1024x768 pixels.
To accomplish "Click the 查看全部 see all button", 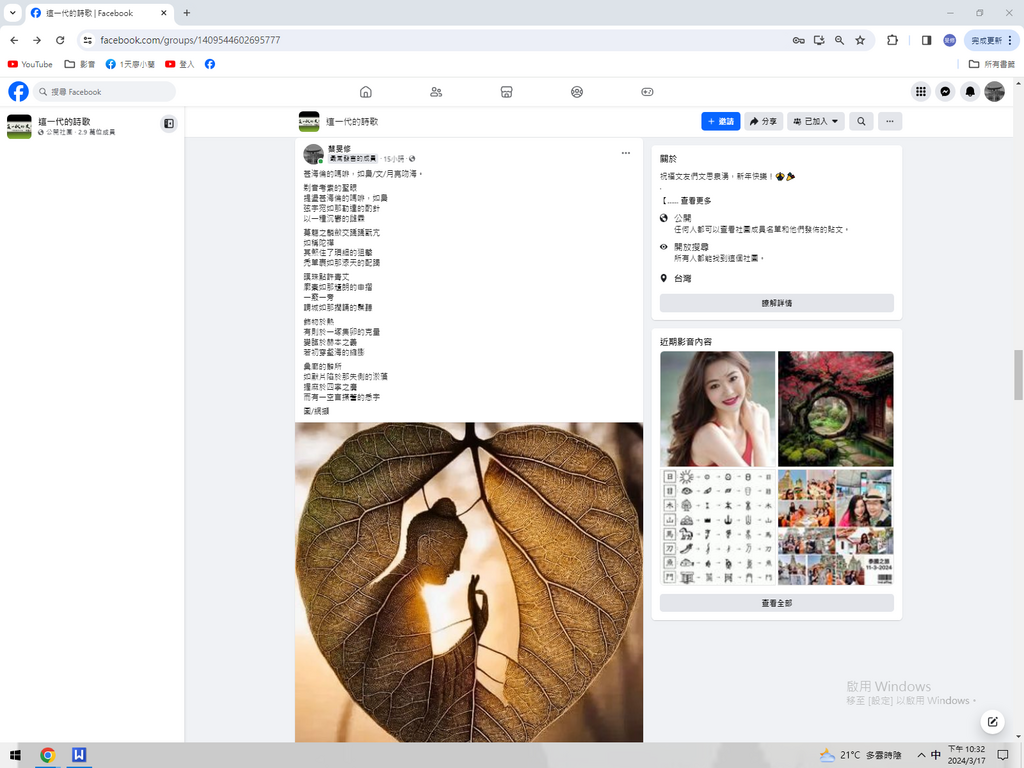I will coord(776,603).
